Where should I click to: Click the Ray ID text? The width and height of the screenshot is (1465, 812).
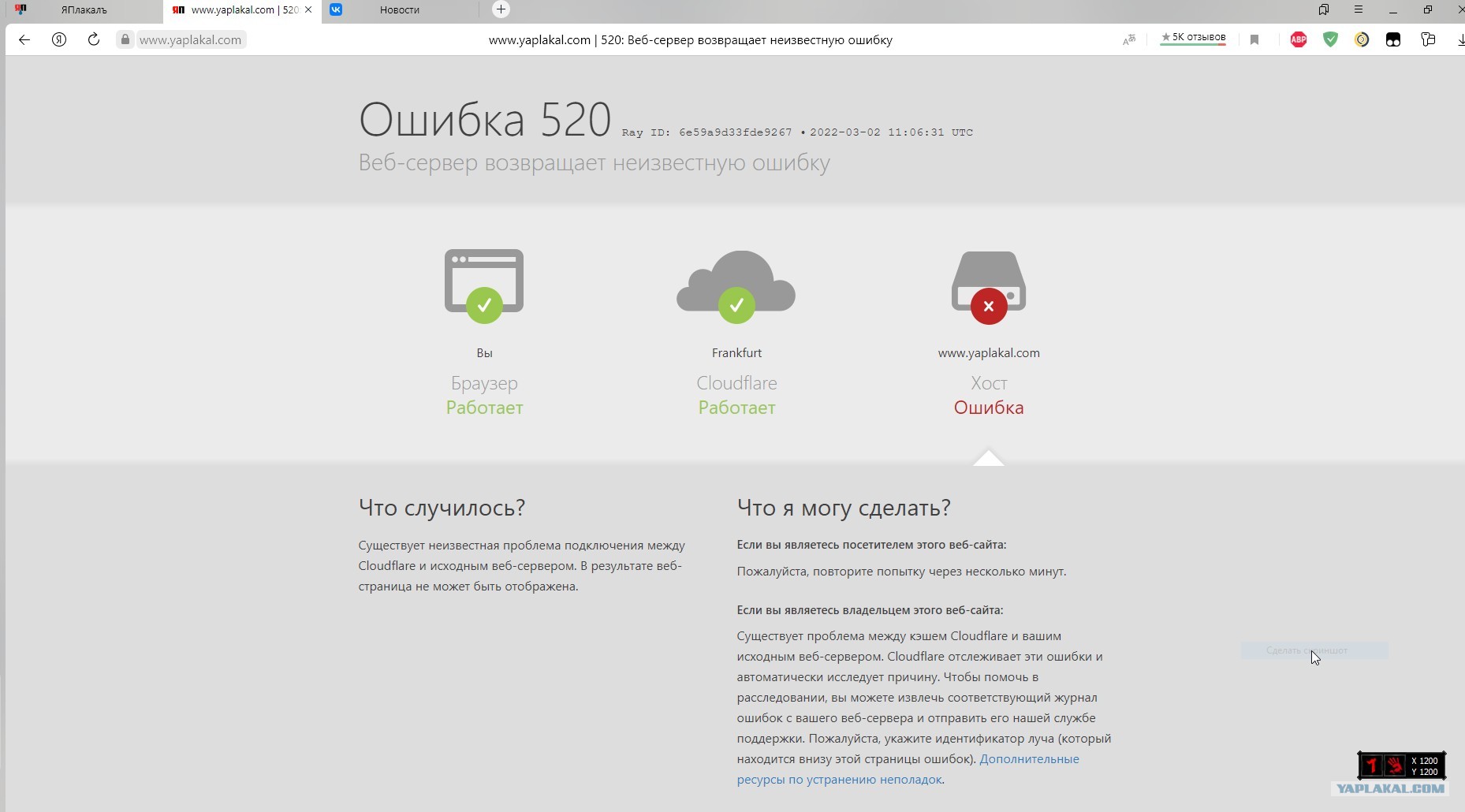[x=706, y=132]
